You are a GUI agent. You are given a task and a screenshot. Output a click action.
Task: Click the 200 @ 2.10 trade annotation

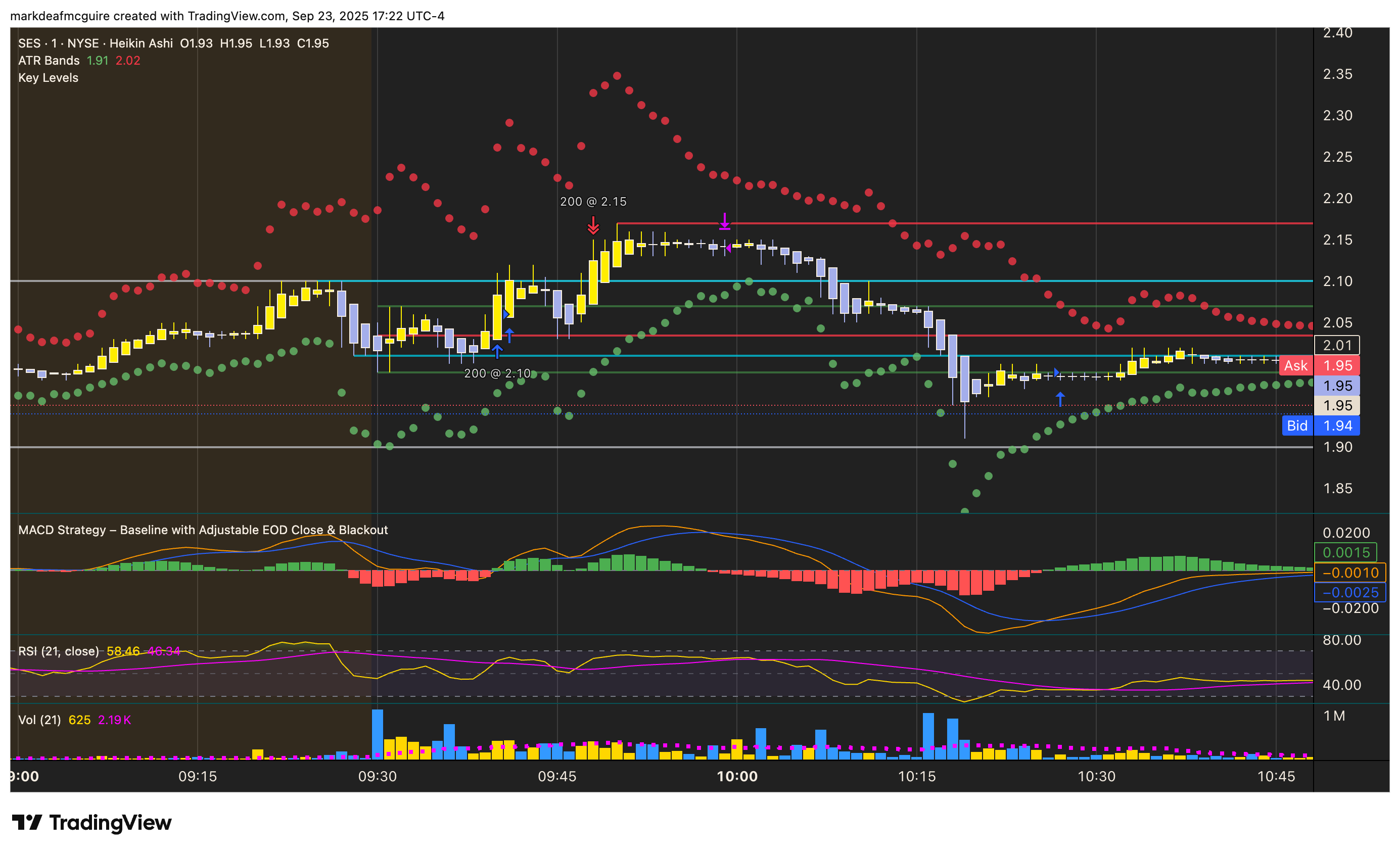497,373
